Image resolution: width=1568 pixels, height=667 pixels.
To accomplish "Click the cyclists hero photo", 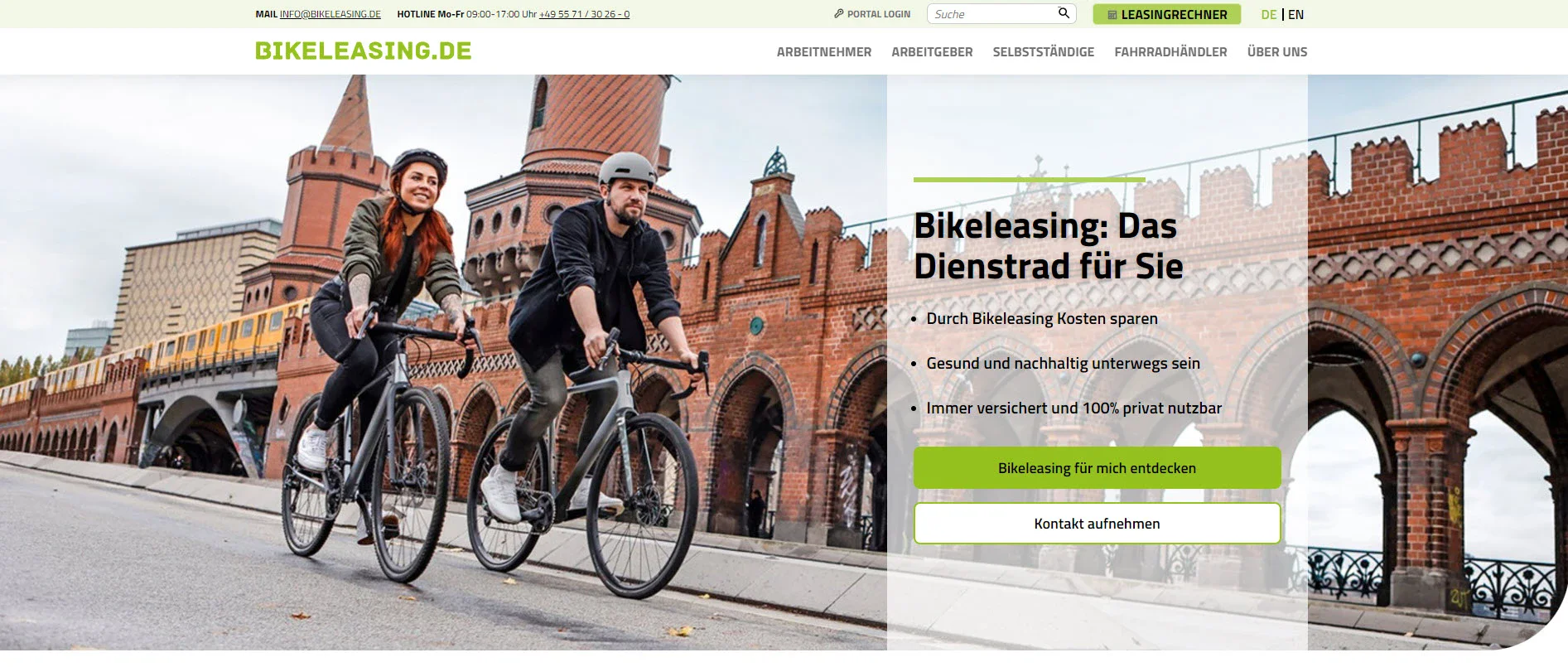I will tap(443, 365).
